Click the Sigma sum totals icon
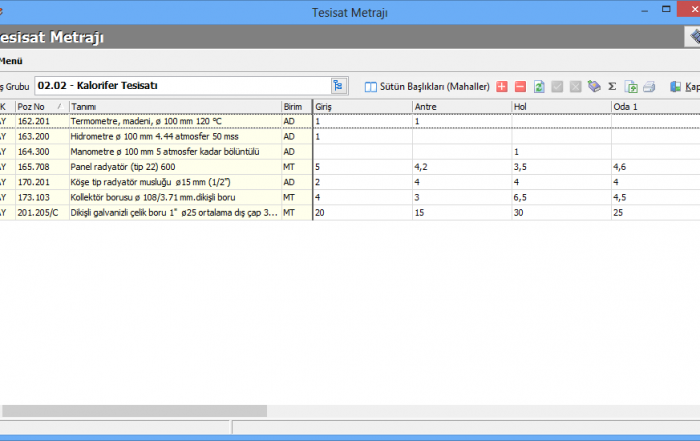700x441 pixels. pyautogui.click(x=612, y=87)
